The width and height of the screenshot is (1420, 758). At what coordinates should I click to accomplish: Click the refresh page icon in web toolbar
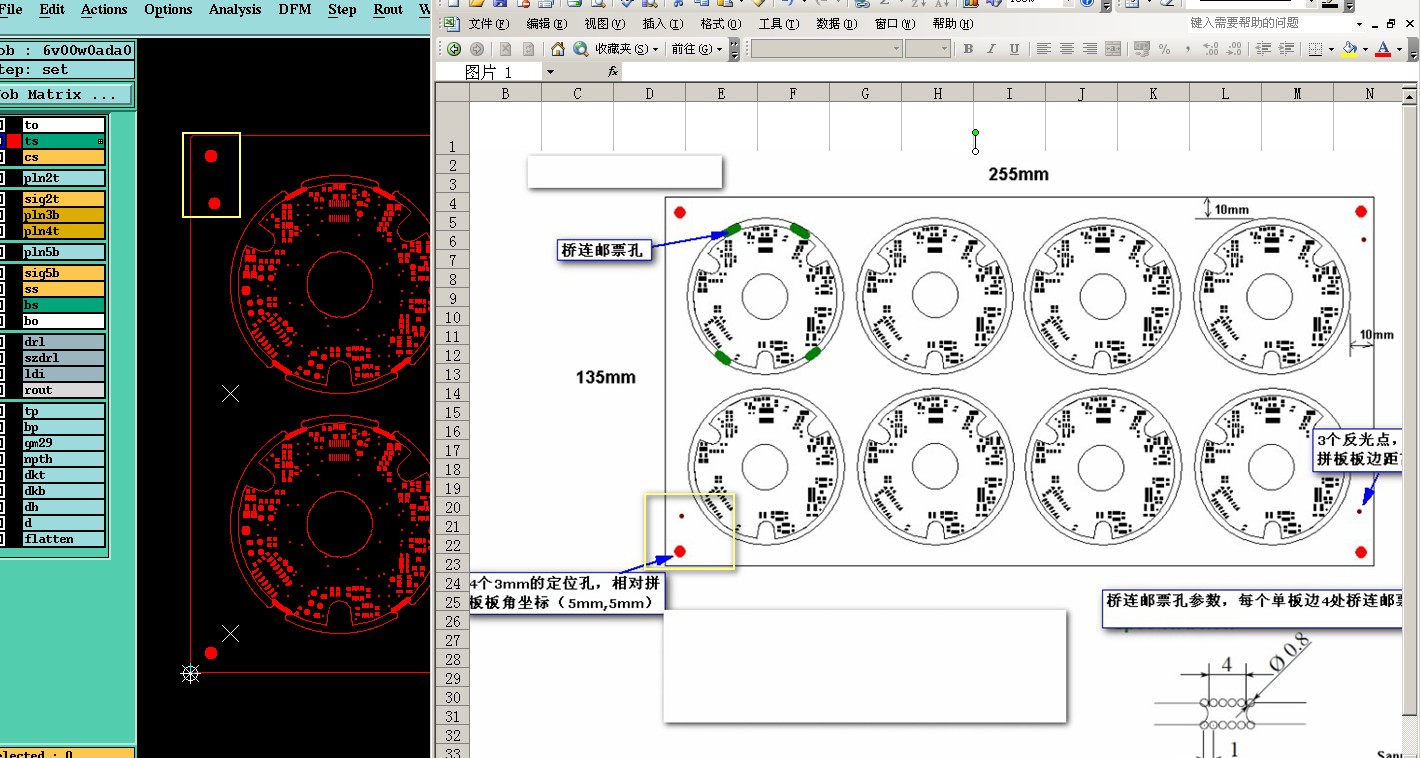point(528,48)
